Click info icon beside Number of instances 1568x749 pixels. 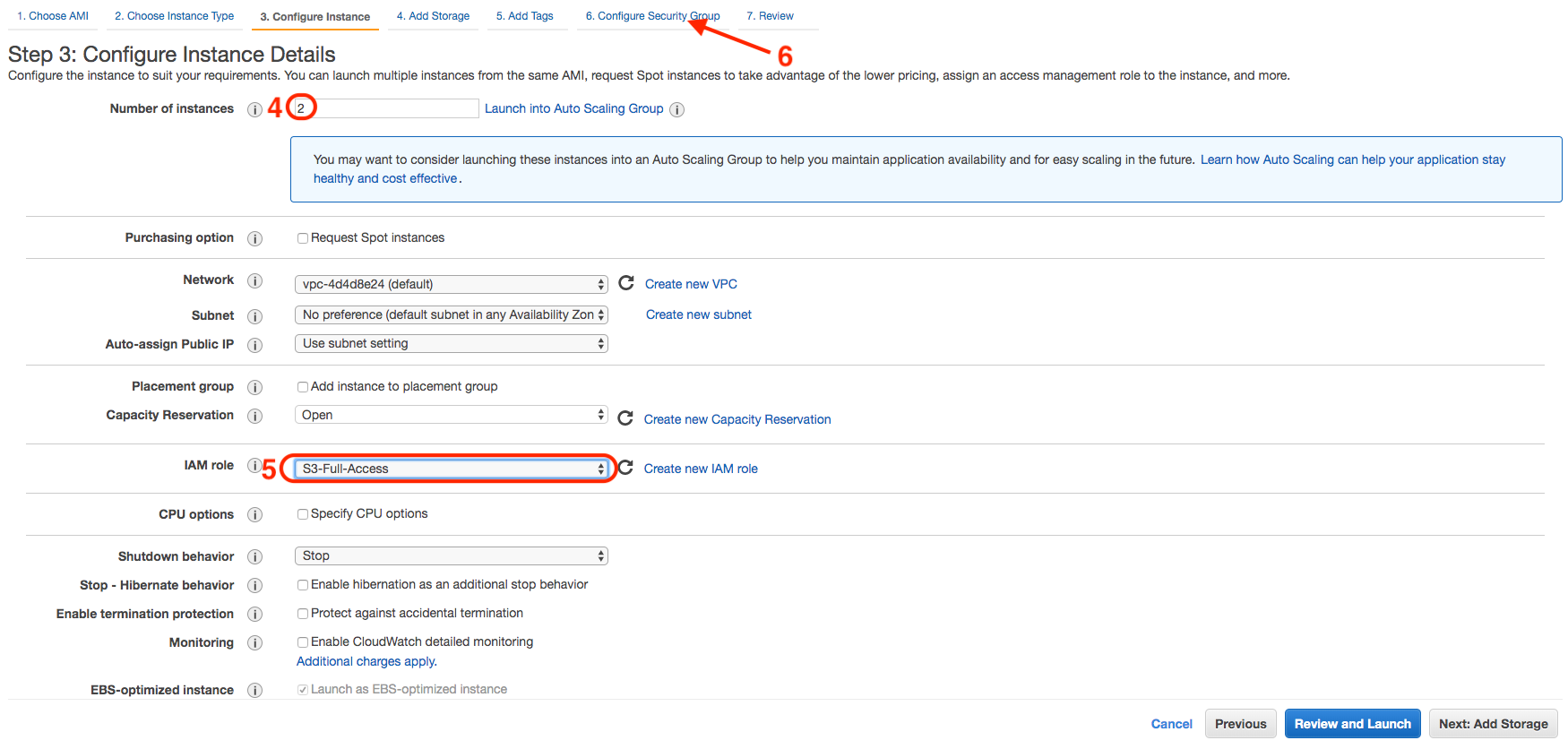(255, 109)
